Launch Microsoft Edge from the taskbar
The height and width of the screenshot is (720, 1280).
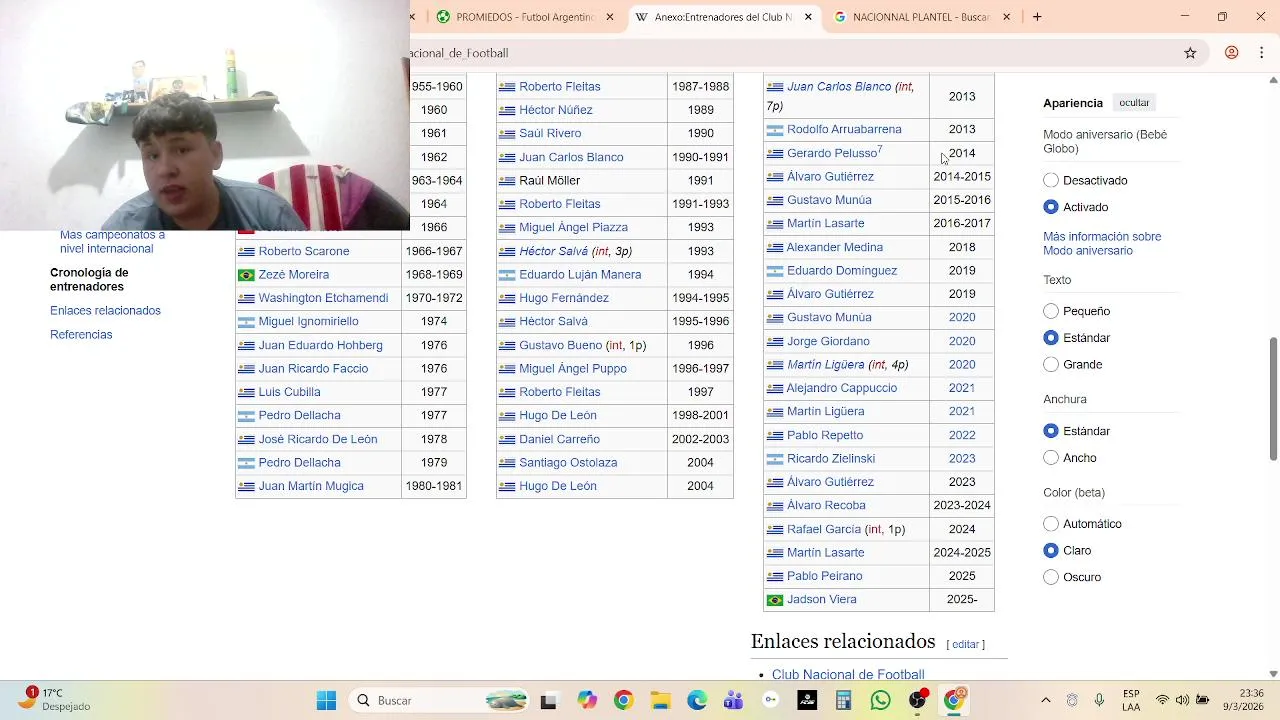pos(697,701)
